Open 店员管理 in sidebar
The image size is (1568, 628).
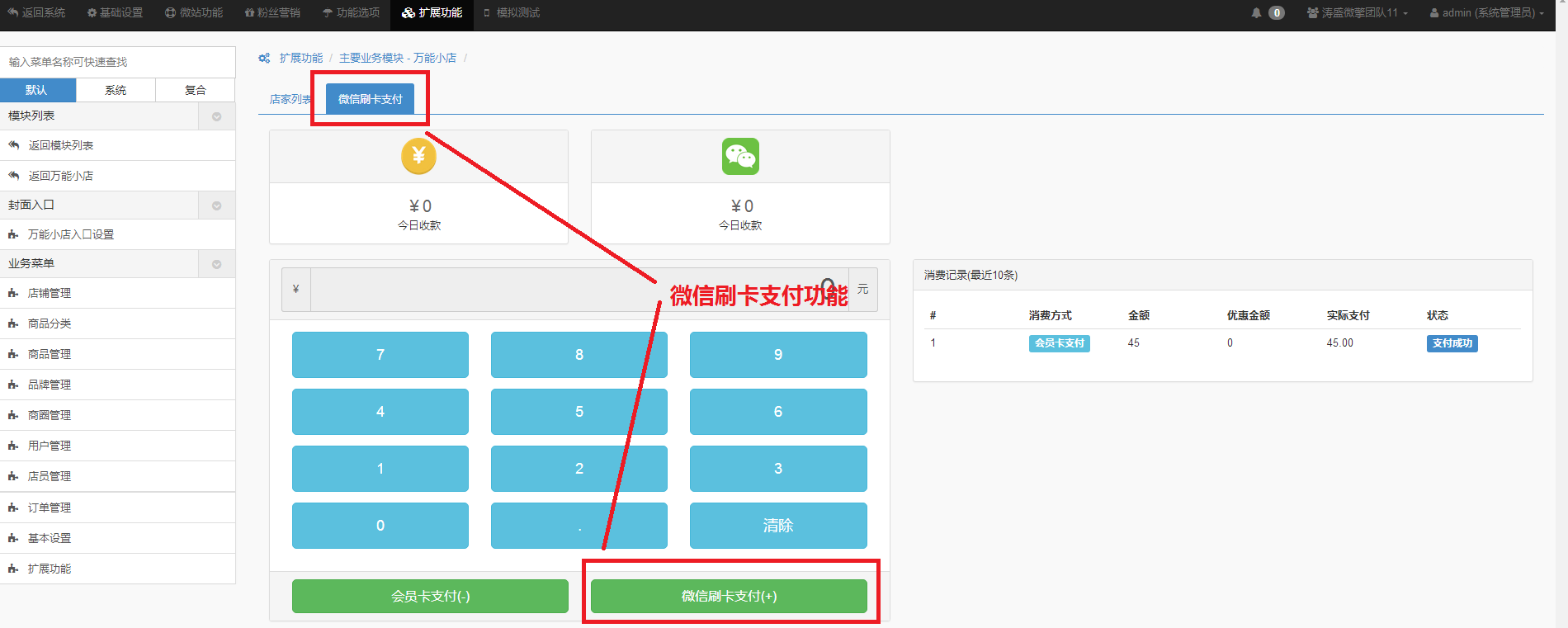point(117,476)
